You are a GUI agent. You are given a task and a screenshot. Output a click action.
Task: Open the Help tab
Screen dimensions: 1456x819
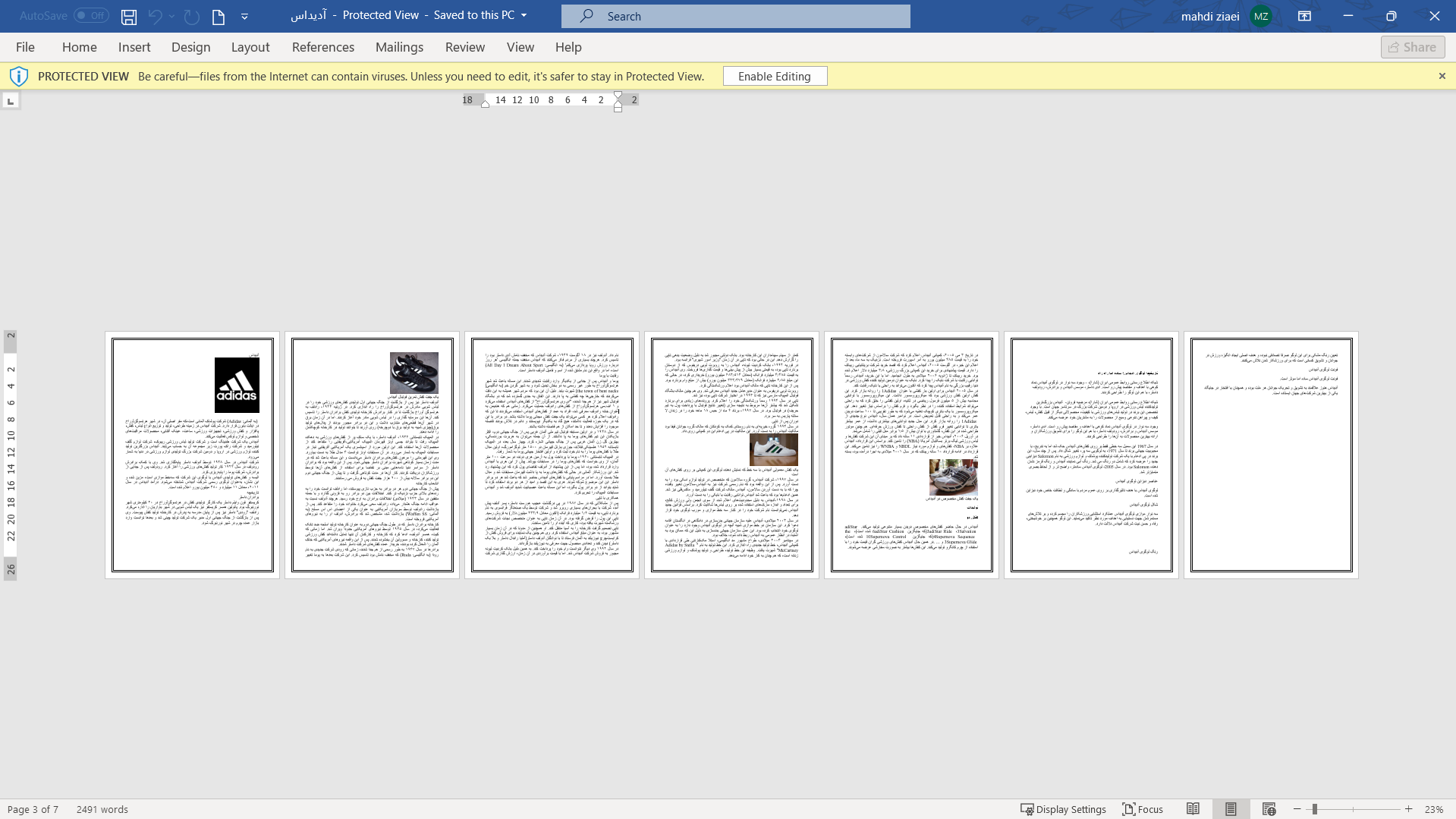point(568,47)
